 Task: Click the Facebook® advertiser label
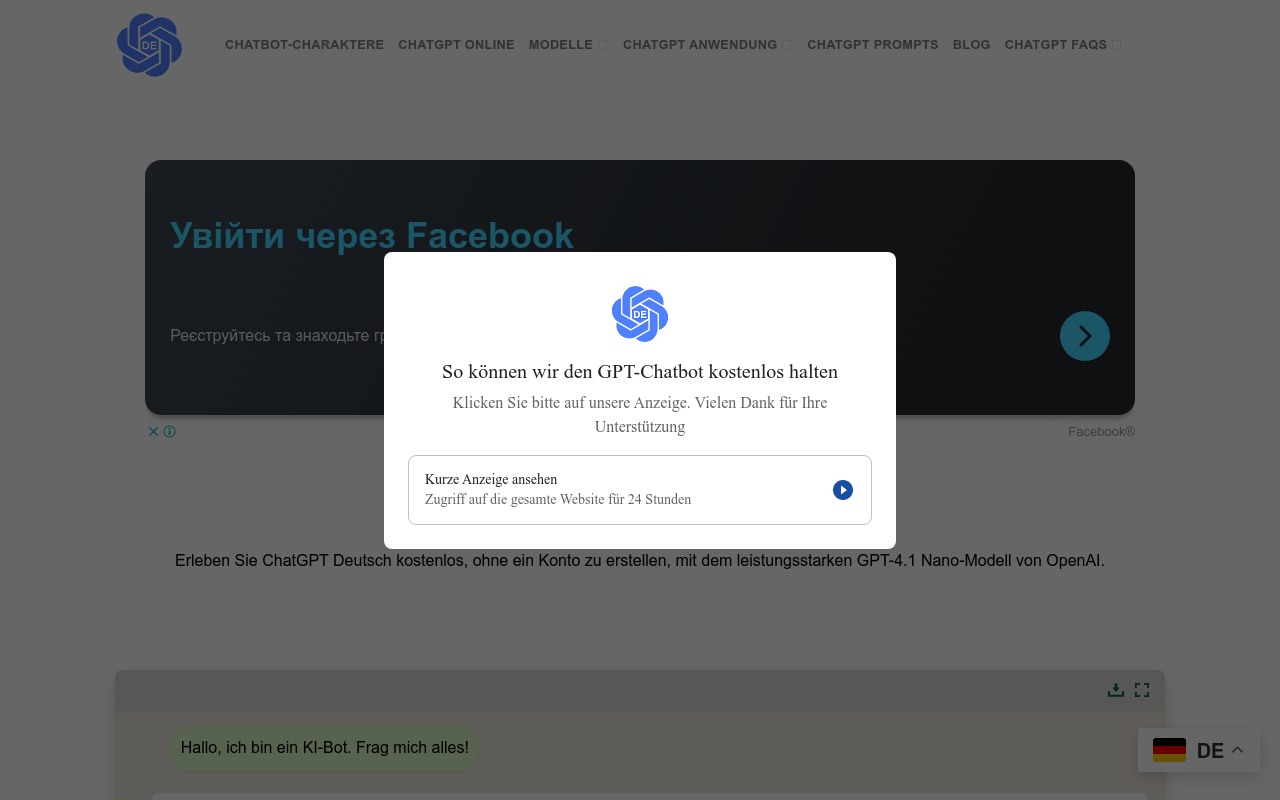point(1102,432)
